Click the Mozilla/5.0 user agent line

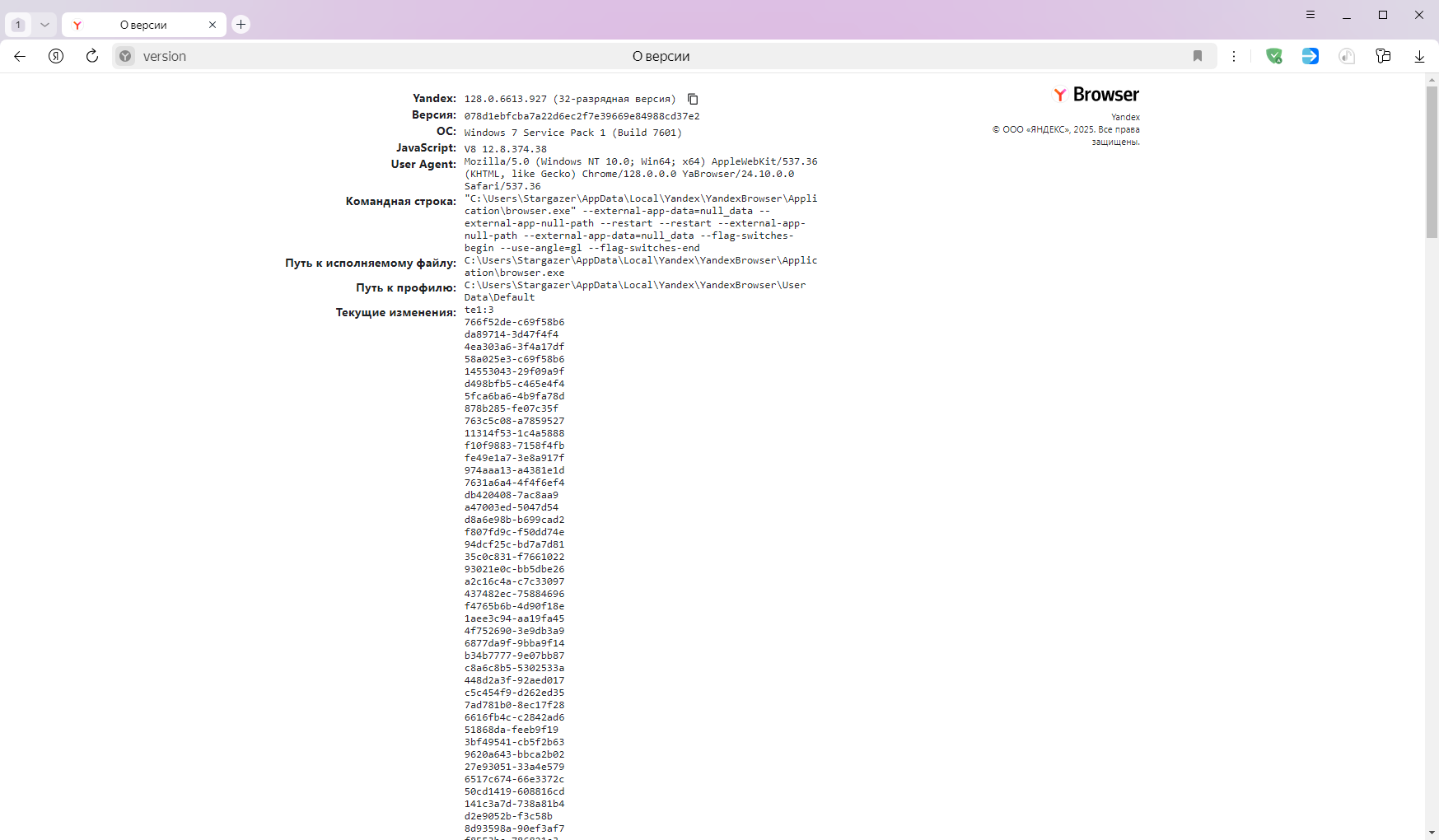[x=641, y=161]
